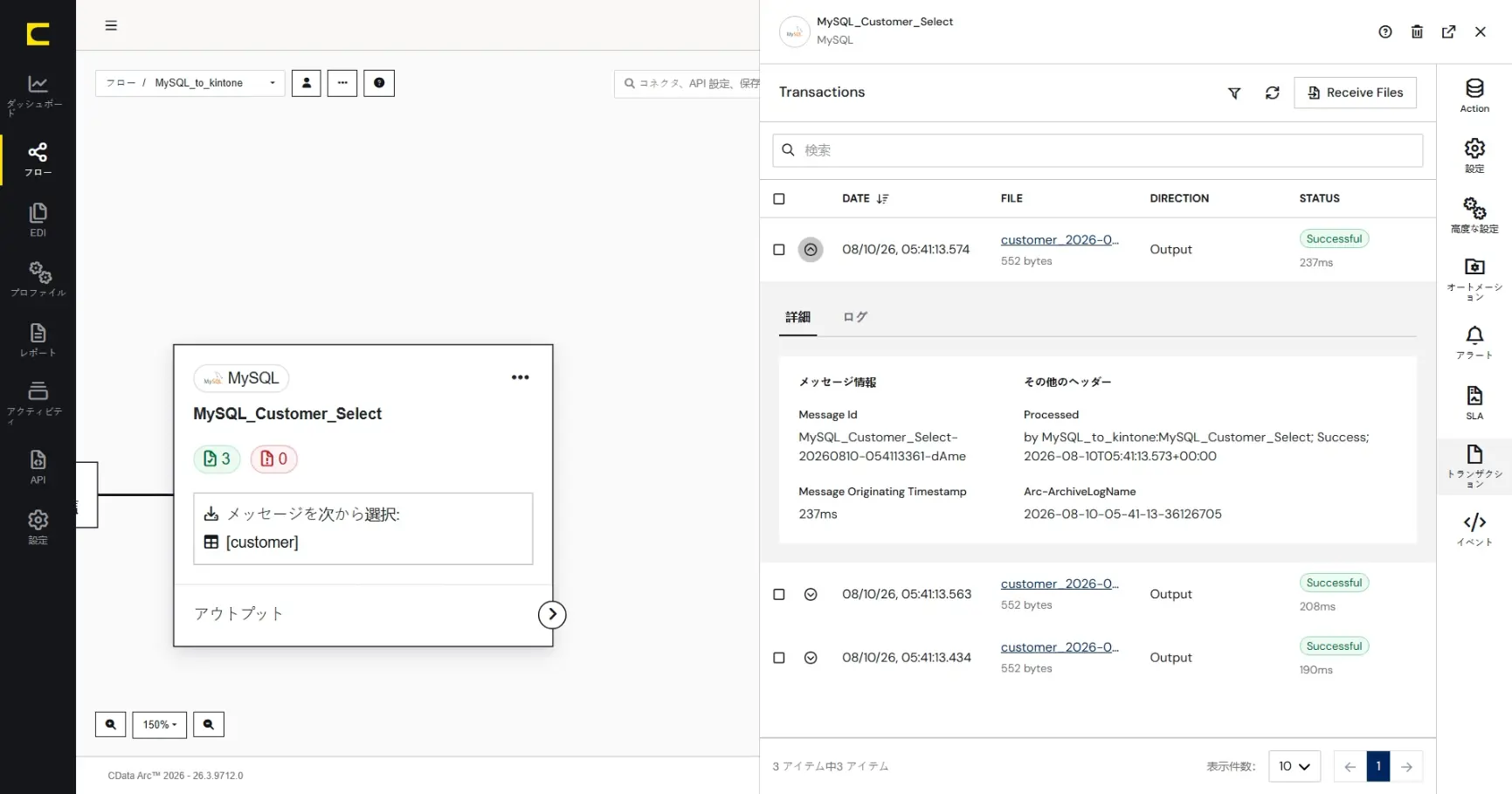Click the connector output arrow circle
Screen dimensions: 1512x794
tap(552, 614)
